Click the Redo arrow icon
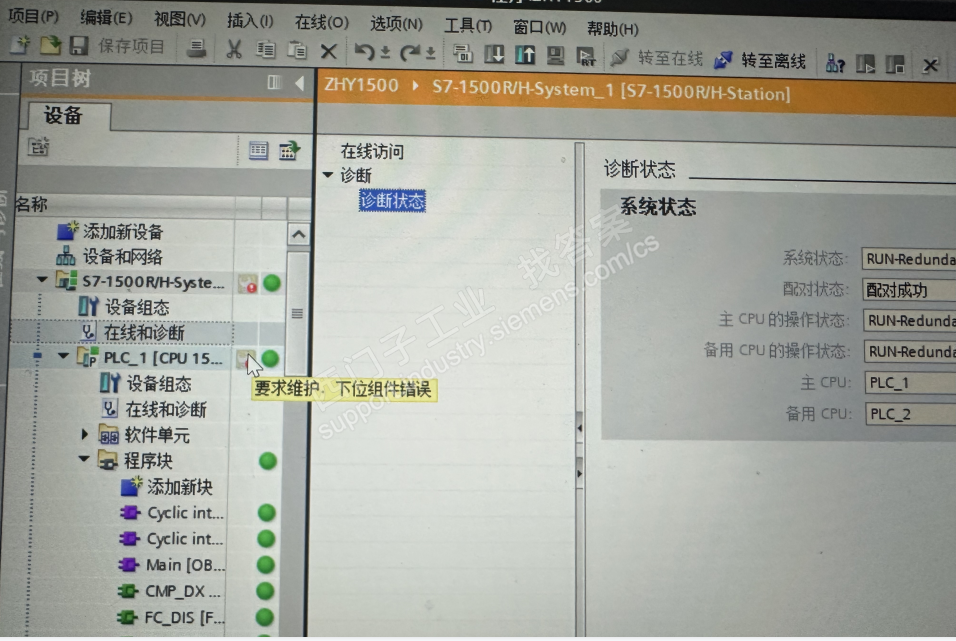 point(410,52)
